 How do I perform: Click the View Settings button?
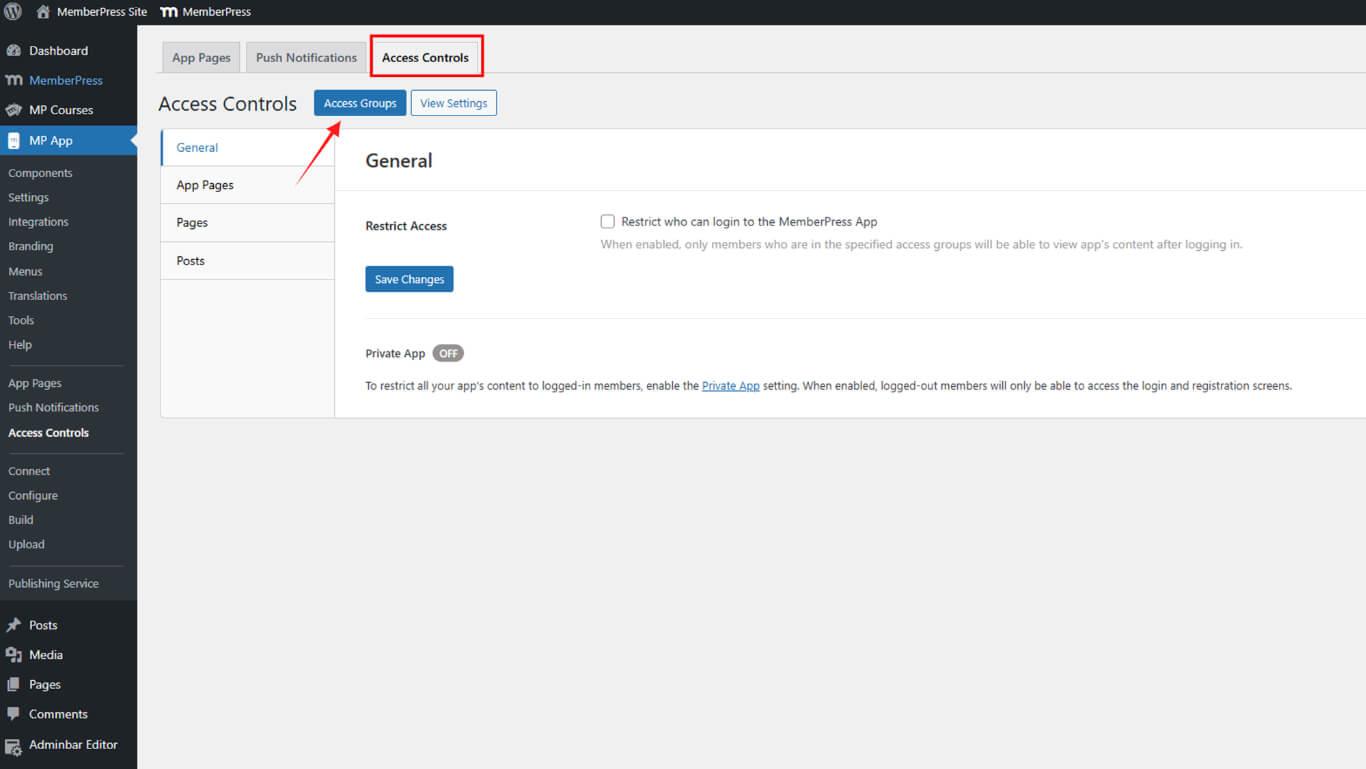[x=453, y=103]
